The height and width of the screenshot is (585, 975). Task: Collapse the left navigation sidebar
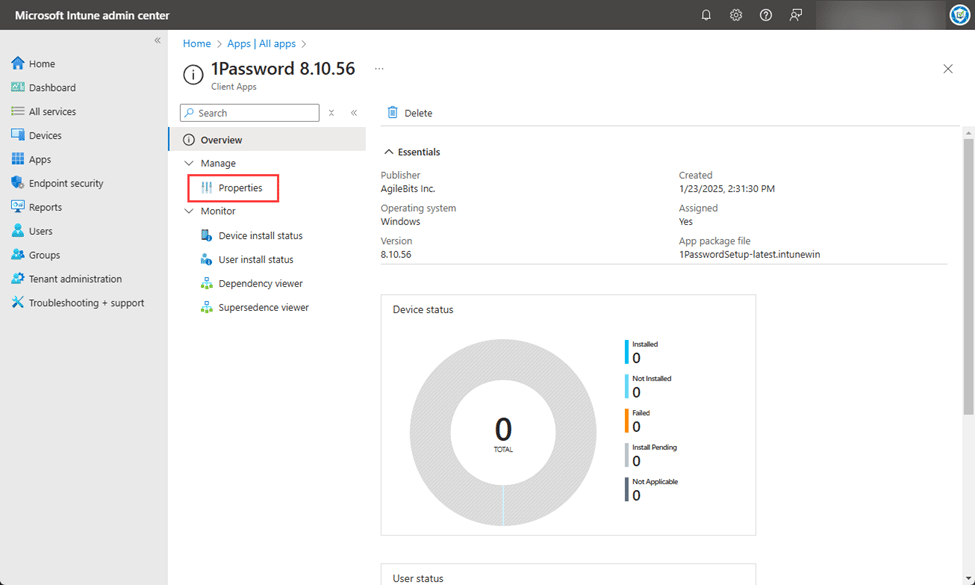(157, 40)
